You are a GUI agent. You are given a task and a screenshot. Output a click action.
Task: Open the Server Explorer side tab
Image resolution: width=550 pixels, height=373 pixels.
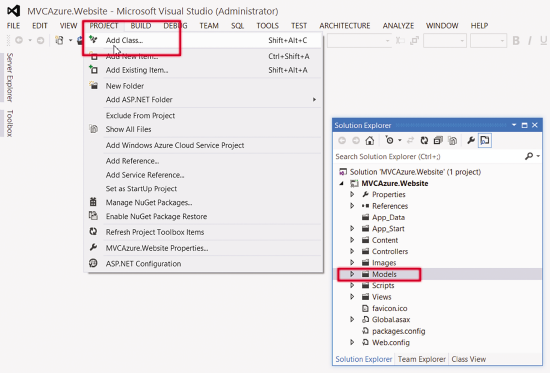coord(9,77)
